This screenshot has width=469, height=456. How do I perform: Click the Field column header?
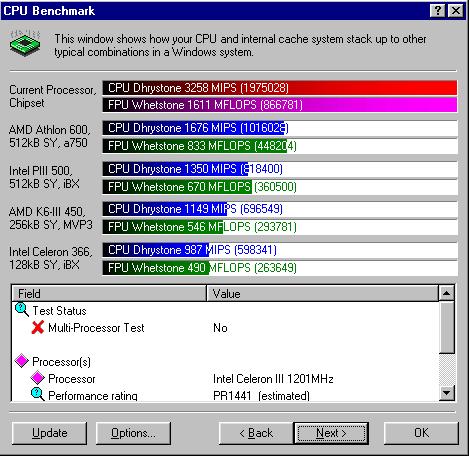coord(109,294)
